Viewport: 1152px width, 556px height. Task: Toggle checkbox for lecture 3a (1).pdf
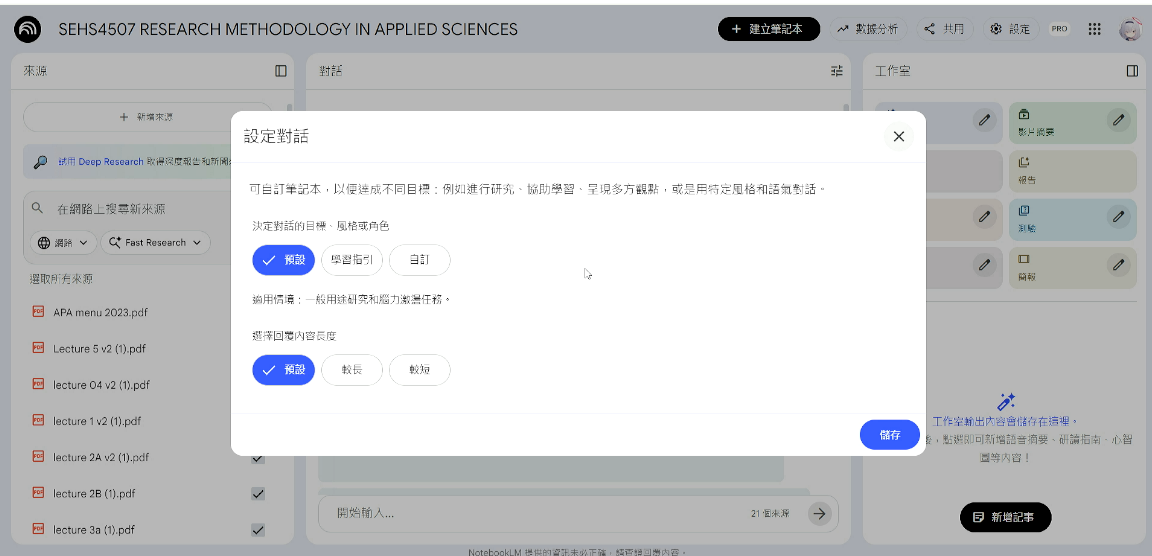click(x=258, y=530)
